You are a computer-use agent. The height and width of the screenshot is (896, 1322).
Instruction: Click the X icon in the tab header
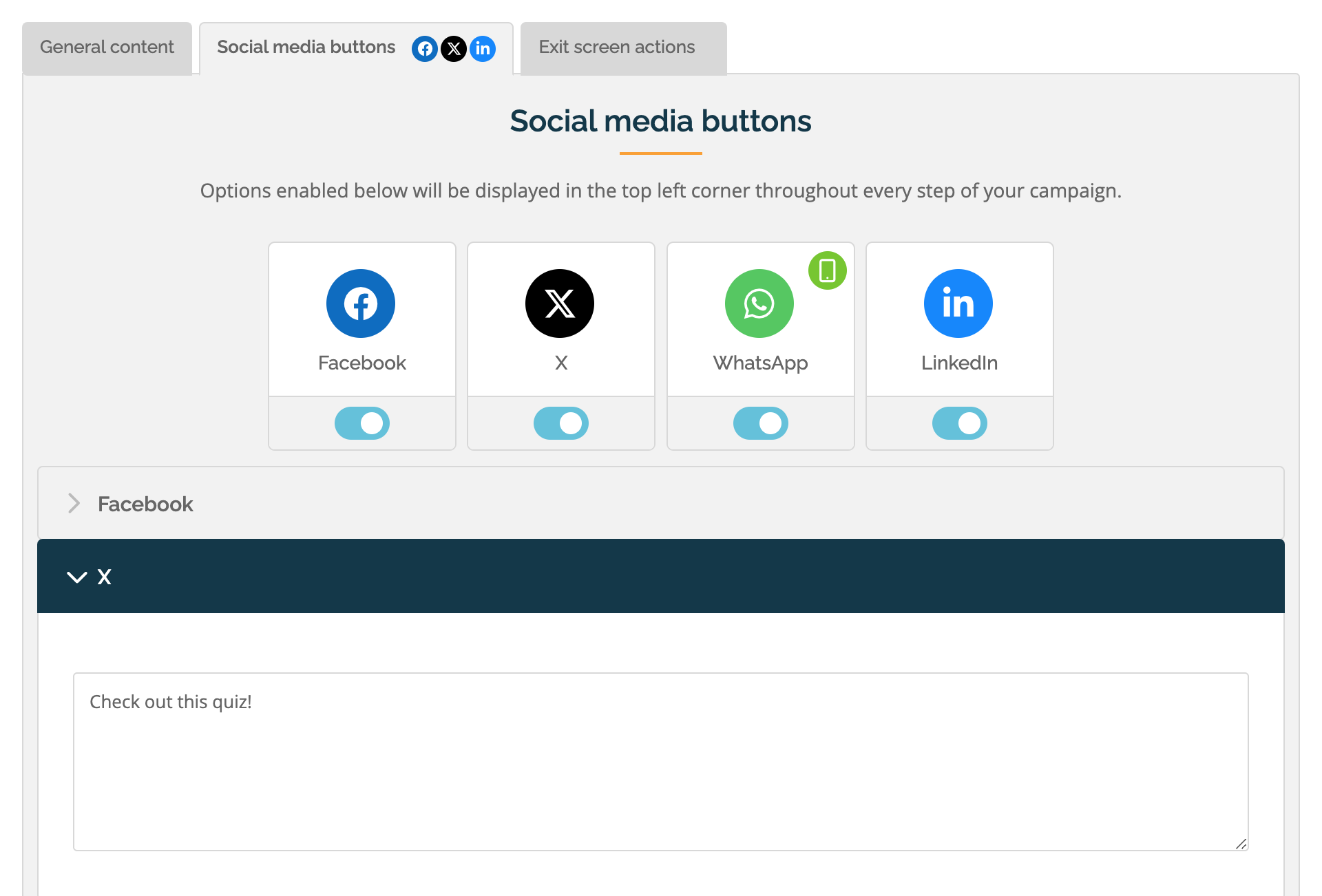(454, 49)
